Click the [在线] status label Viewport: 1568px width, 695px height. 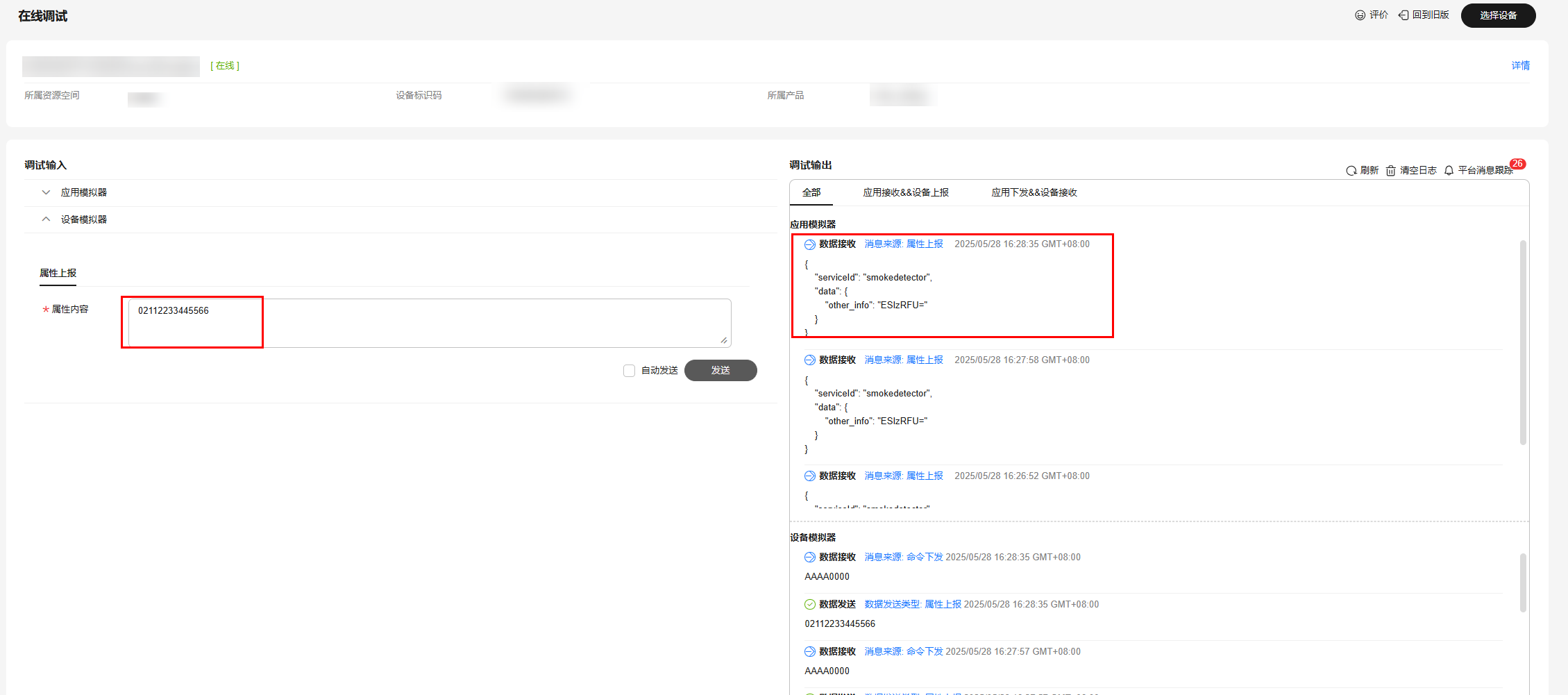(225, 66)
